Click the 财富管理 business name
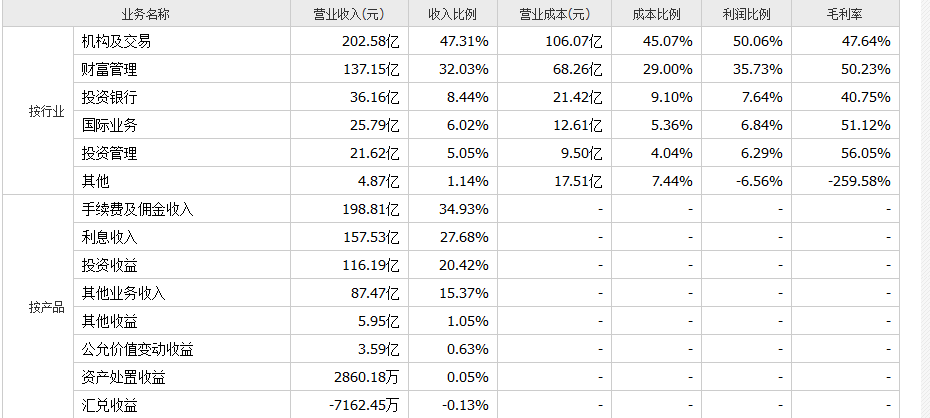Viewport: 930px width, 418px height. pyautogui.click(x=109, y=69)
